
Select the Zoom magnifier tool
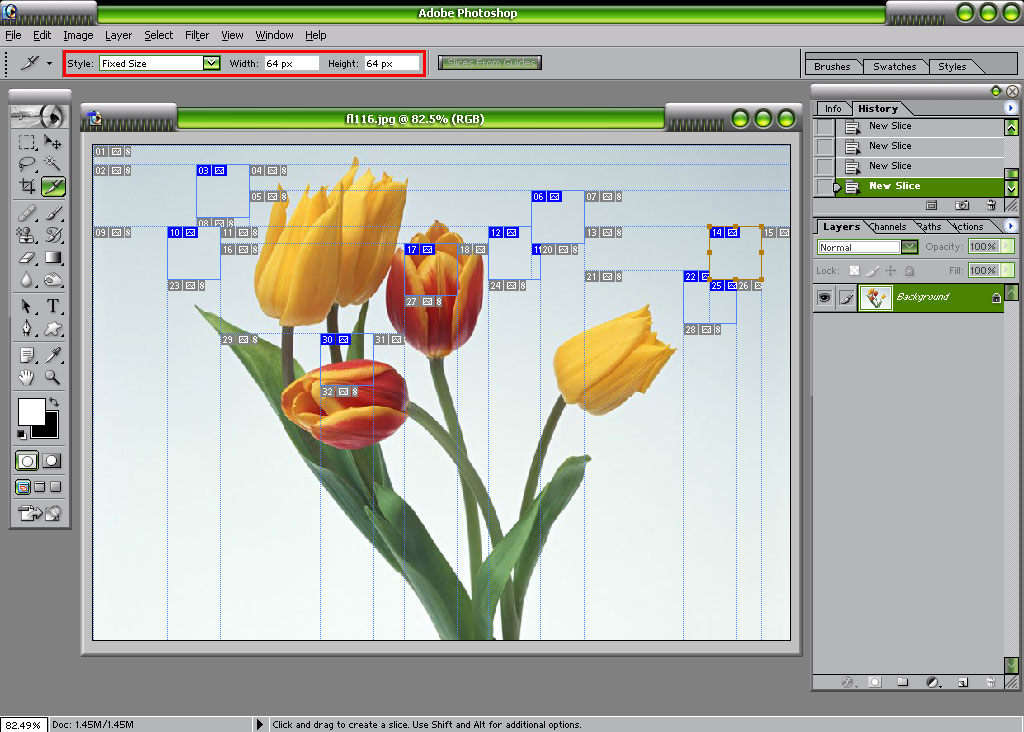click(53, 377)
